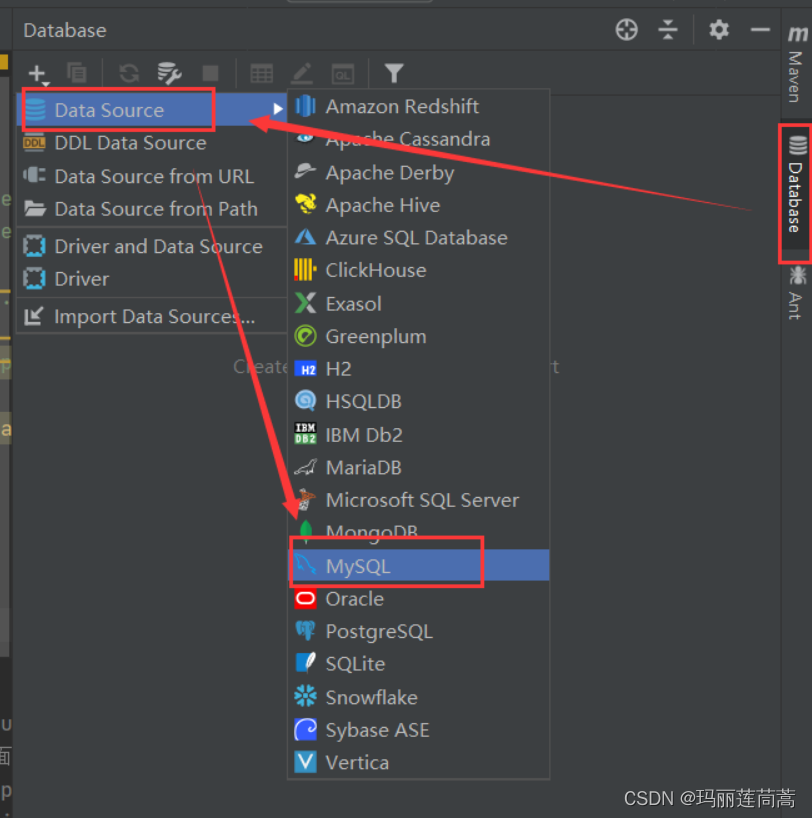Click the locate crosshair icon in header

pos(626,30)
